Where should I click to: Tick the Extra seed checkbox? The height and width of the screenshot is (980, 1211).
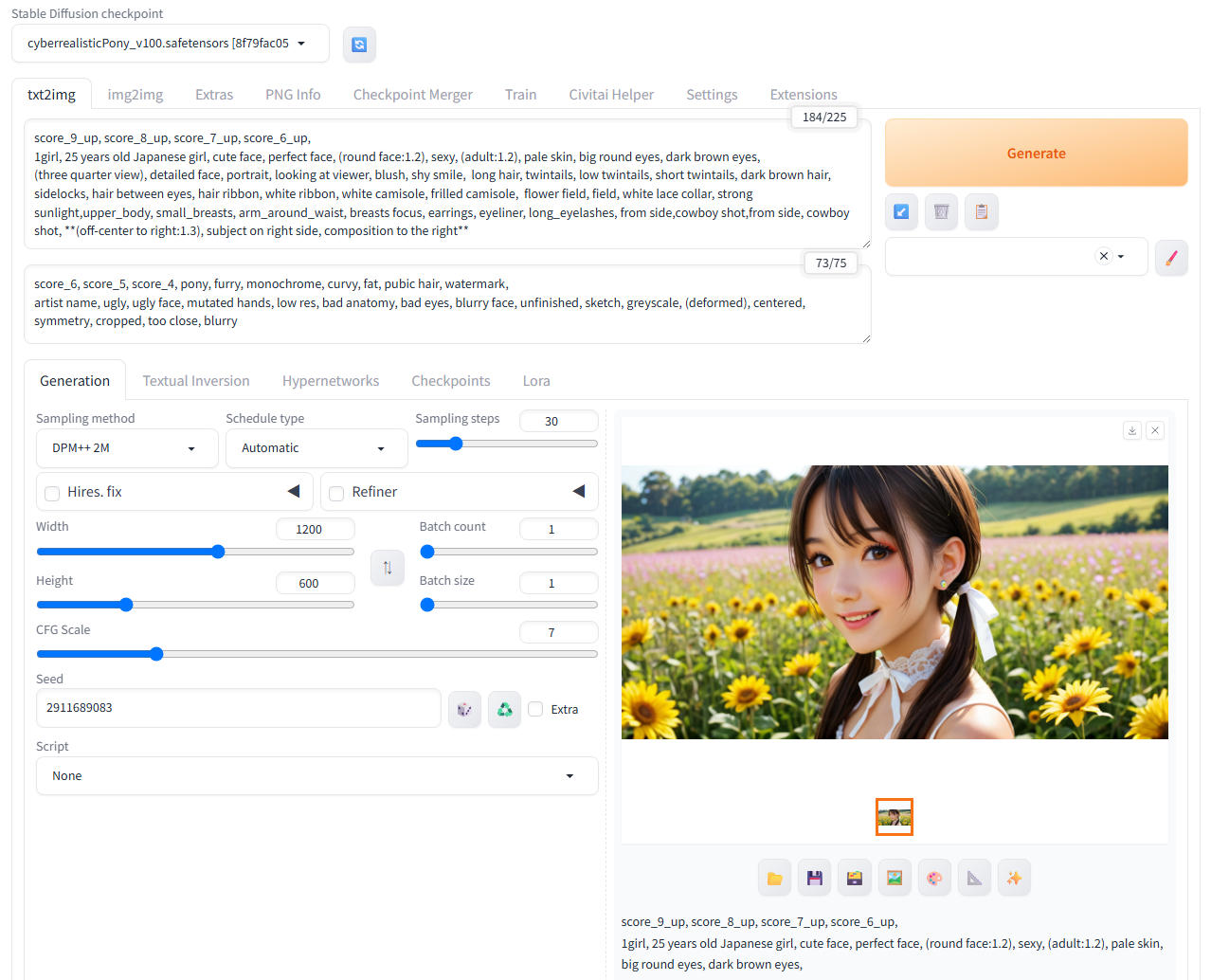click(x=535, y=709)
